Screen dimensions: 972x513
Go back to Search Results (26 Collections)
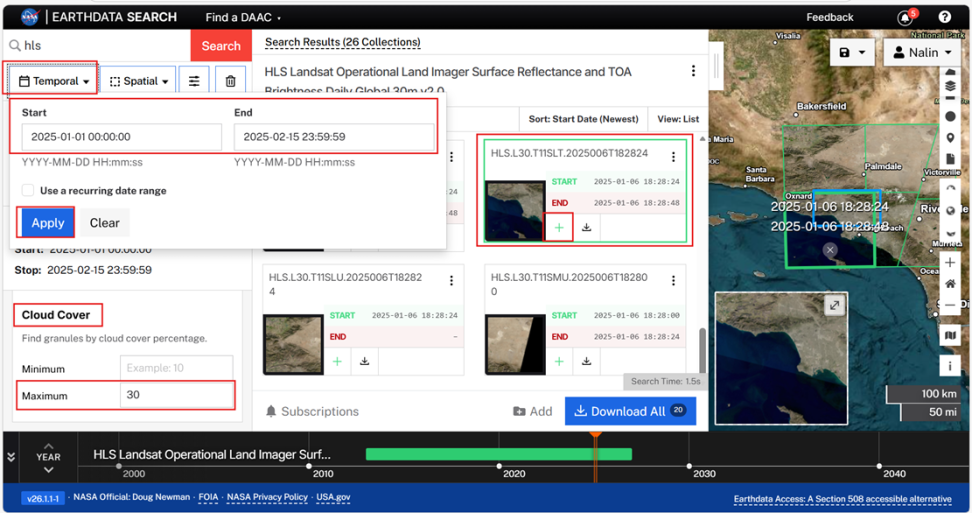[342, 42]
